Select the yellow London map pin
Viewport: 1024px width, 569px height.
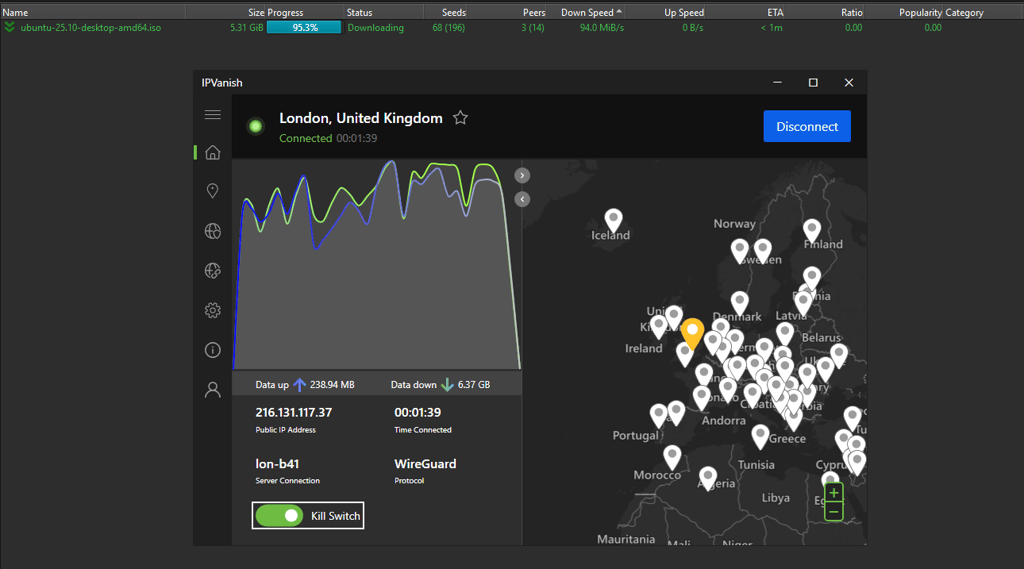pos(692,333)
